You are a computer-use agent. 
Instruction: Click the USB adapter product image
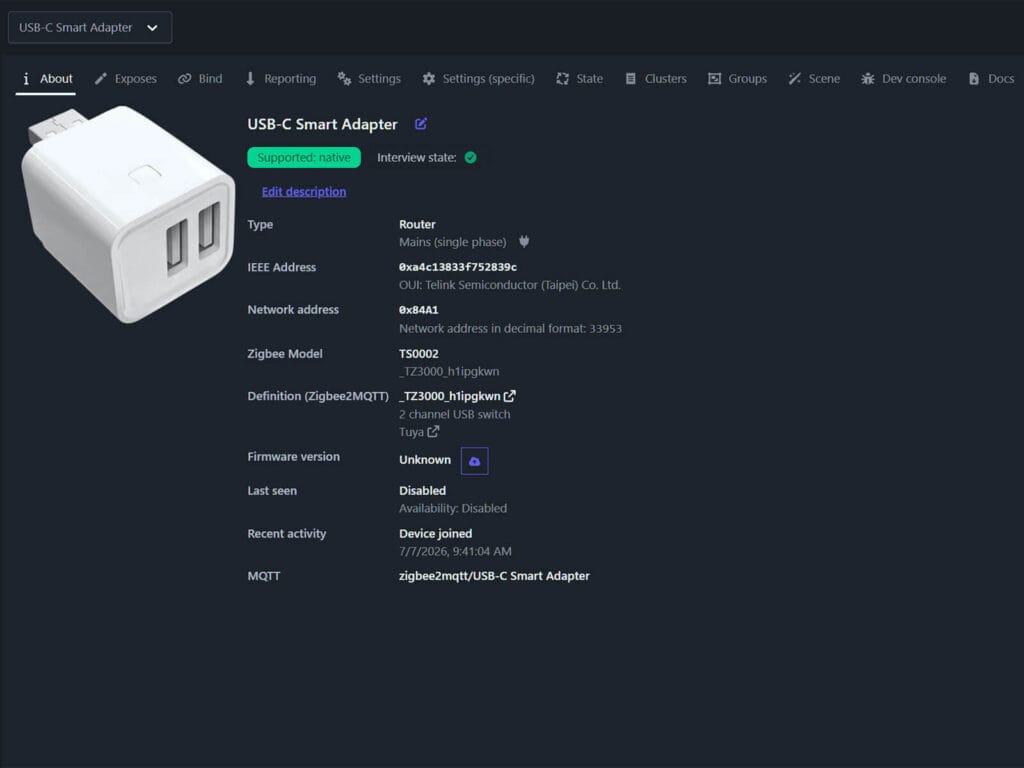tap(127, 214)
